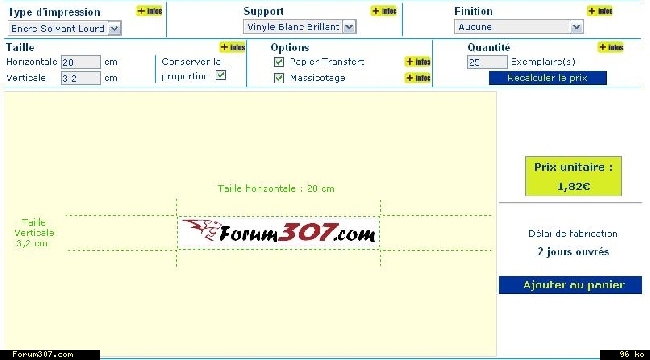
Task: Open infos badge for Taille section
Action: pos(233,47)
